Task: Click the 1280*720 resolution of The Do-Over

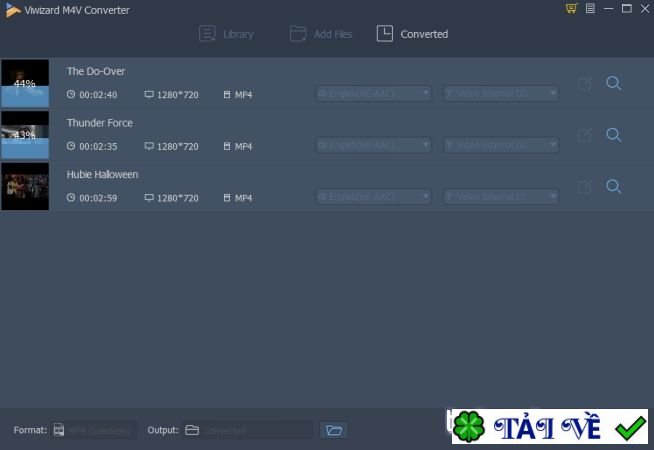Action: coord(178,95)
